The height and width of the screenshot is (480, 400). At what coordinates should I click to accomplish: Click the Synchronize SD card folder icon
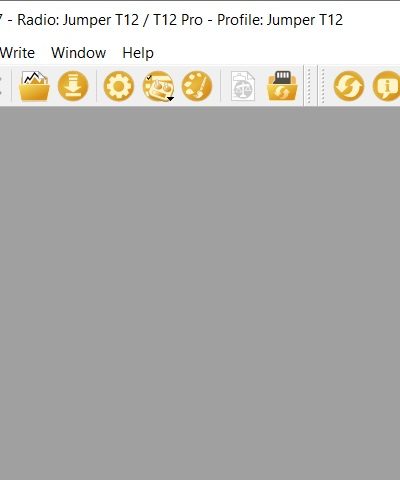282,86
